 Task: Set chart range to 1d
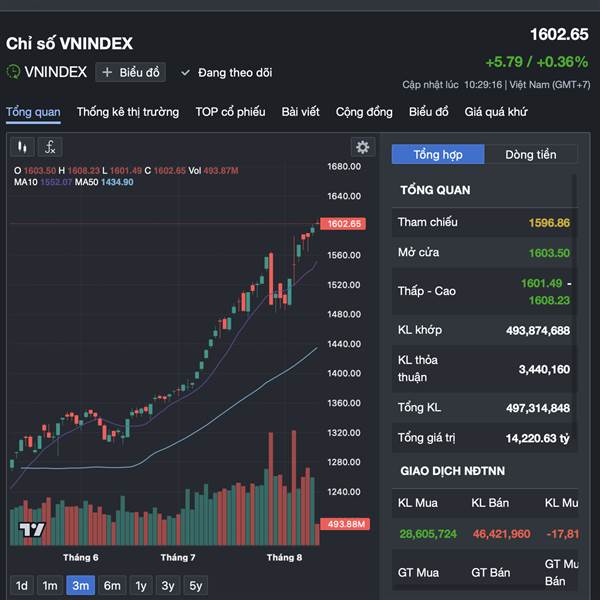click(x=22, y=585)
